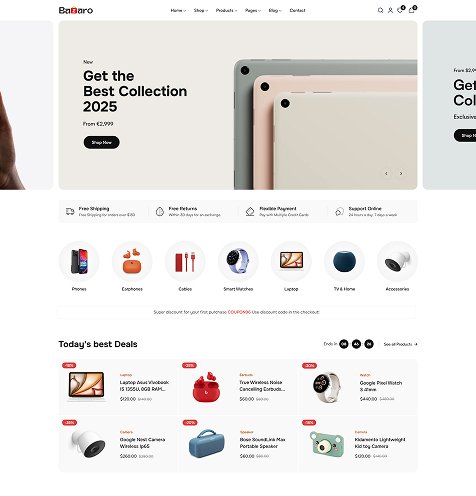Expand the Products menu dropdown
The width and height of the screenshot is (476, 496).
(226, 10)
